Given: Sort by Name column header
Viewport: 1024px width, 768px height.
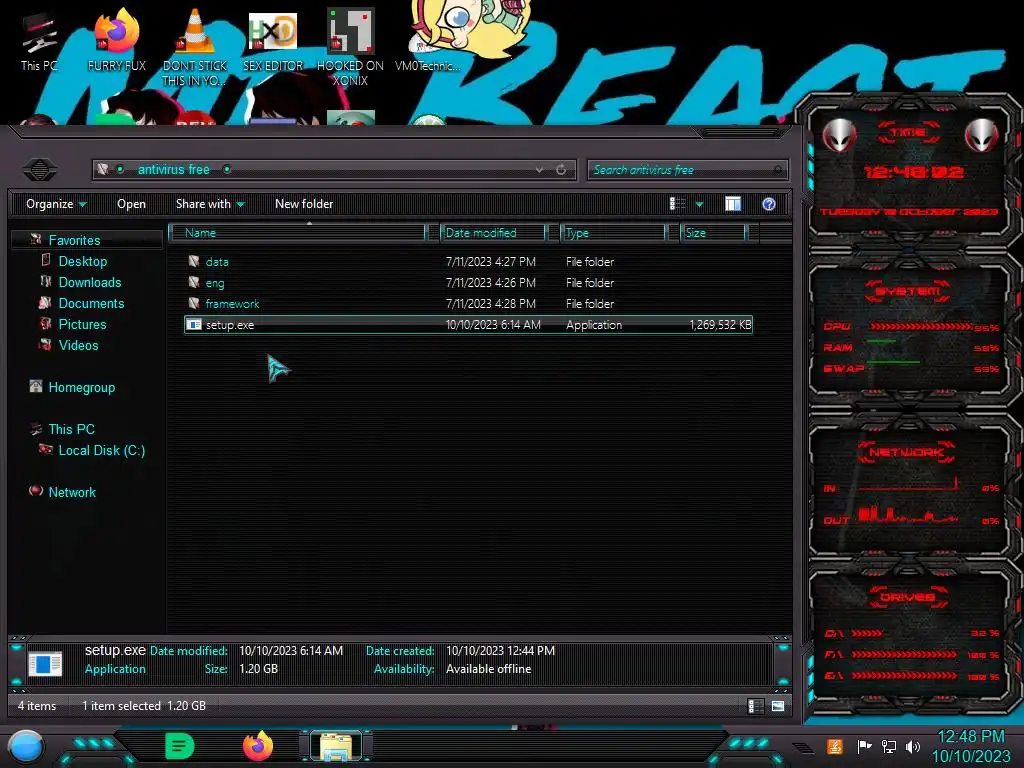Looking at the screenshot, I should [297, 232].
